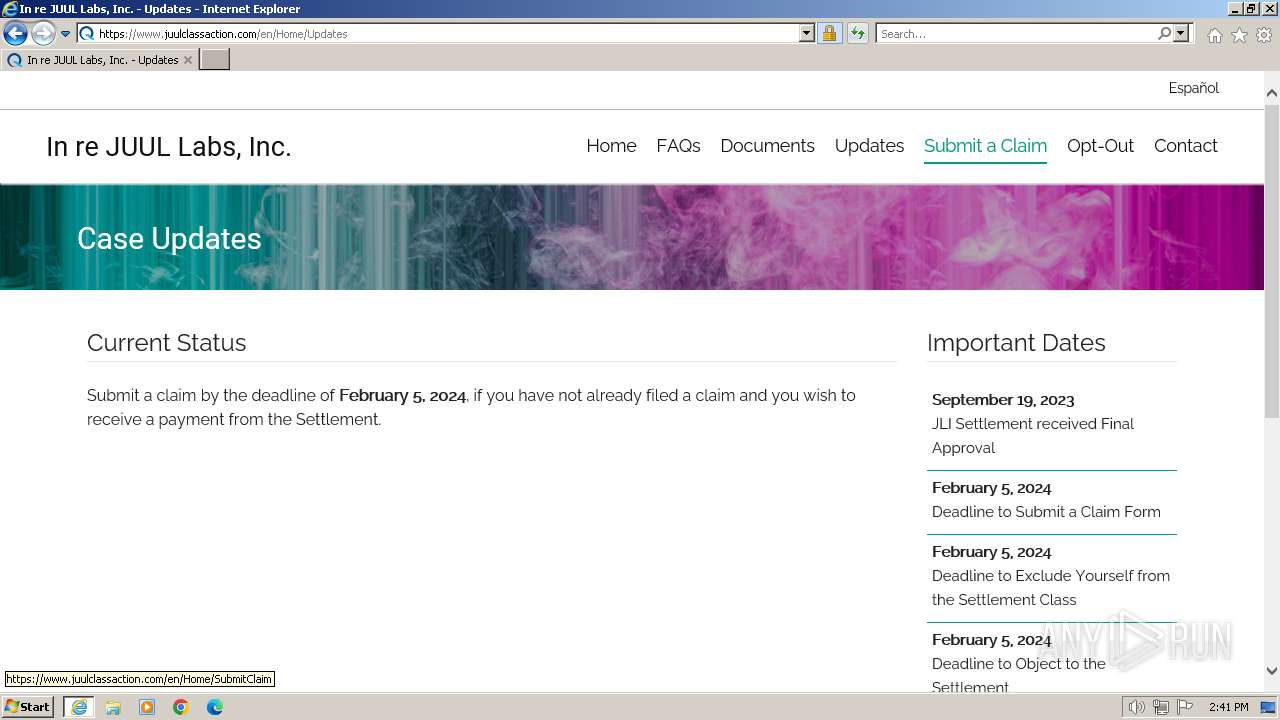Click the volume speaker tray icon
The width and height of the screenshot is (1280, 720).
point(1137,707)
